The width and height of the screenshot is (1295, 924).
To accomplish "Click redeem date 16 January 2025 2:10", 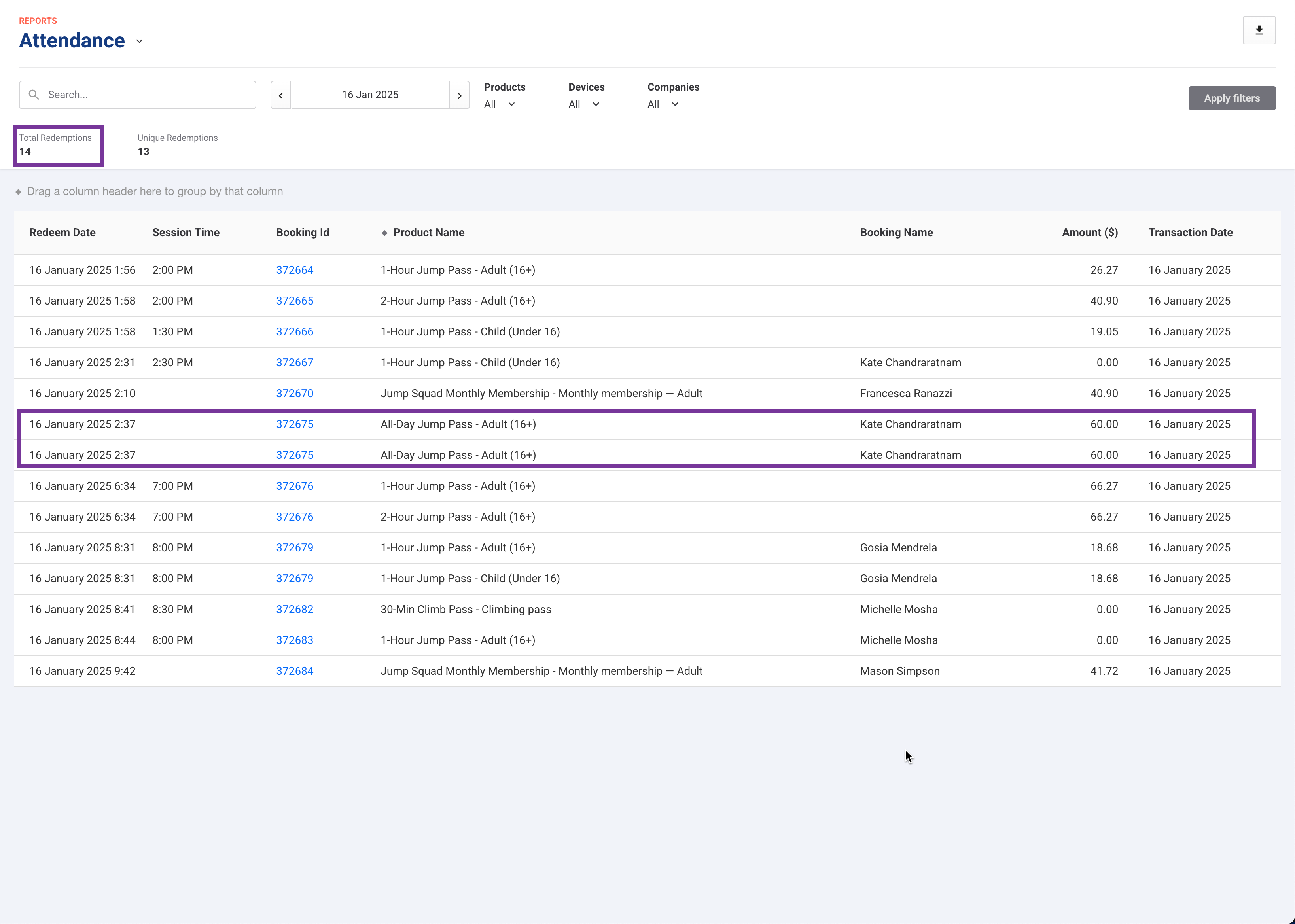I will coord(83,393).
